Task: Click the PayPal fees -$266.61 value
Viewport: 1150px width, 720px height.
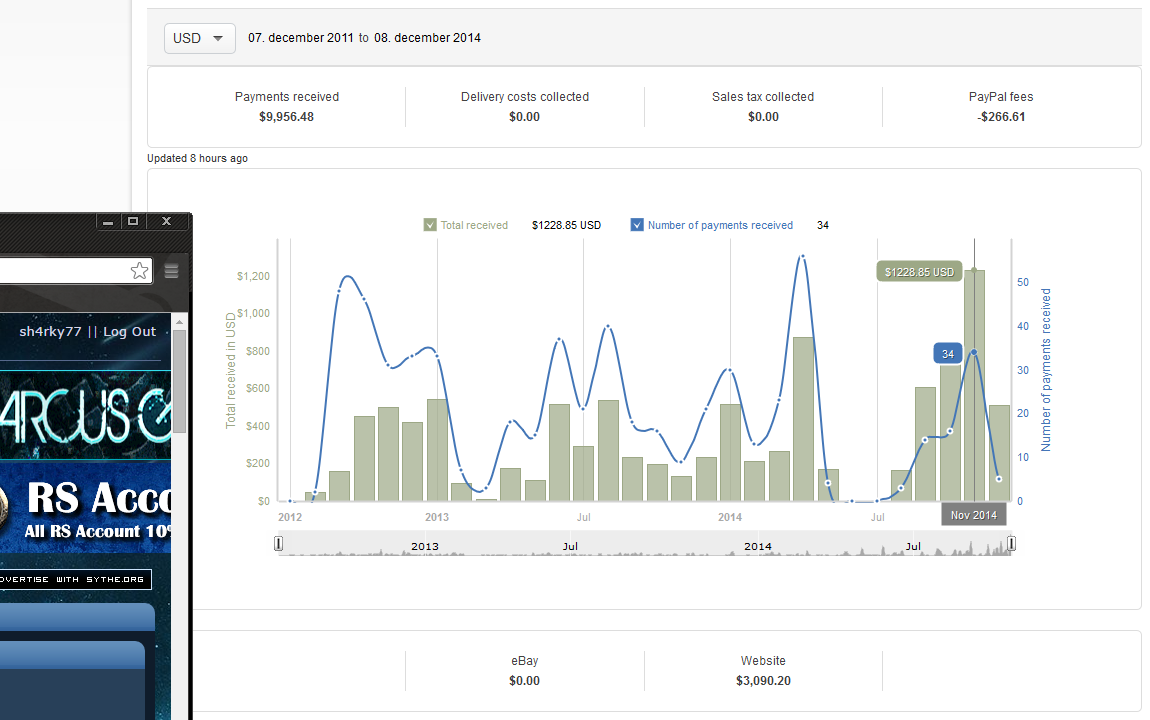Action: tap(1001, 117)
